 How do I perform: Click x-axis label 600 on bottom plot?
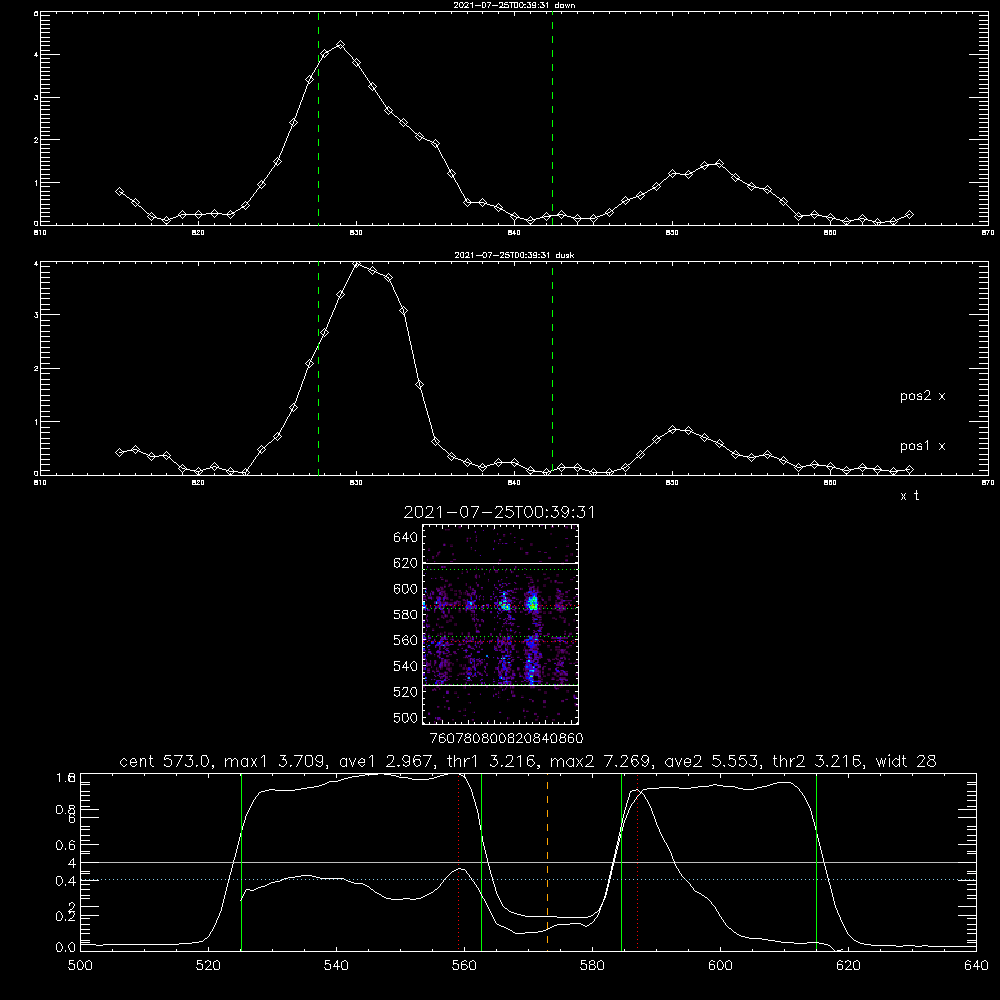pos(720,966)
